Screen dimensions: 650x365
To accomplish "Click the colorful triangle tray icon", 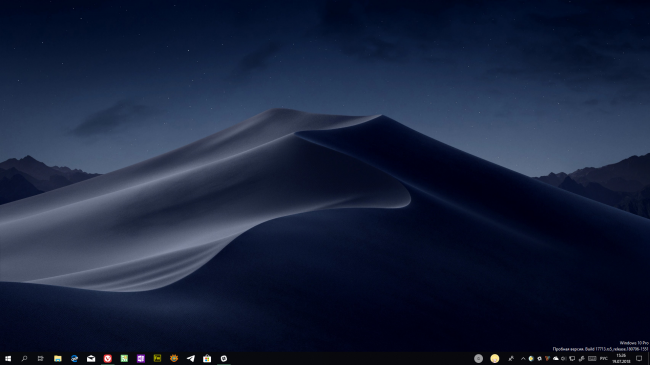I will tap(547, 358).
